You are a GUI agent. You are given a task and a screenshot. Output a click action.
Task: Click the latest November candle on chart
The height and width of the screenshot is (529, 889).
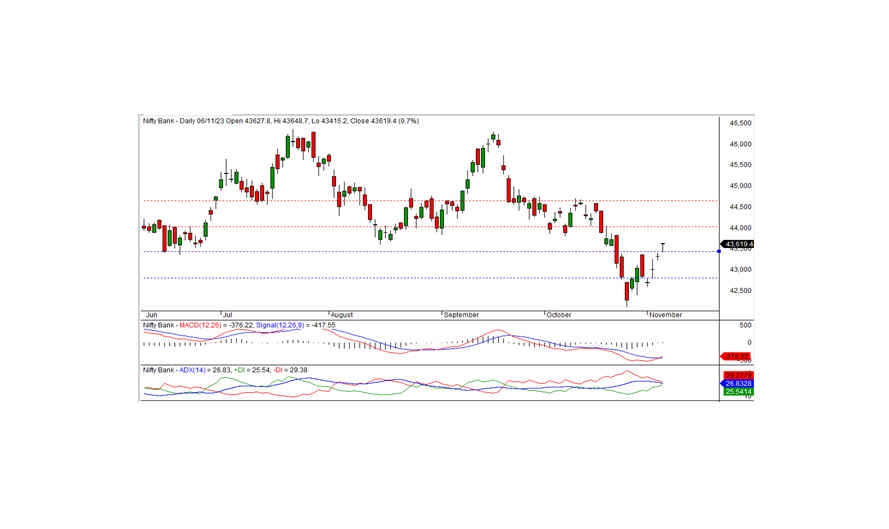663,248
